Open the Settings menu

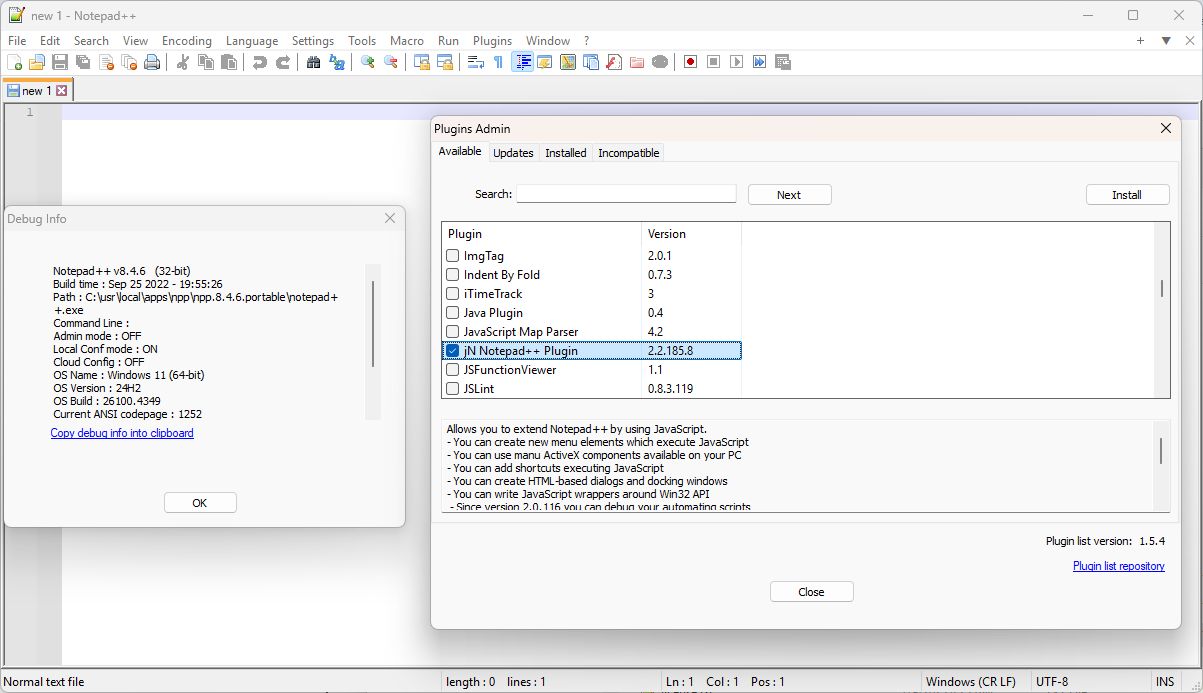tap(313, 41)
